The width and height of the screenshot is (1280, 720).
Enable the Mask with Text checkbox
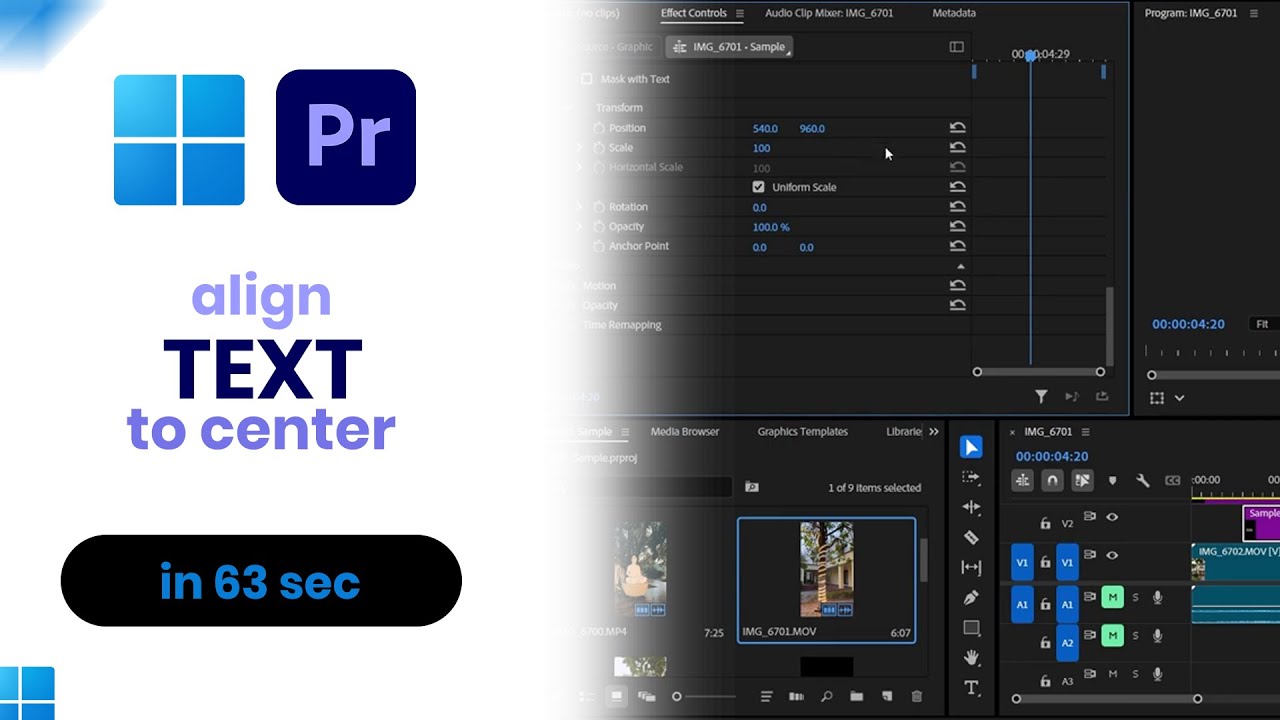[x=587, y=79]
